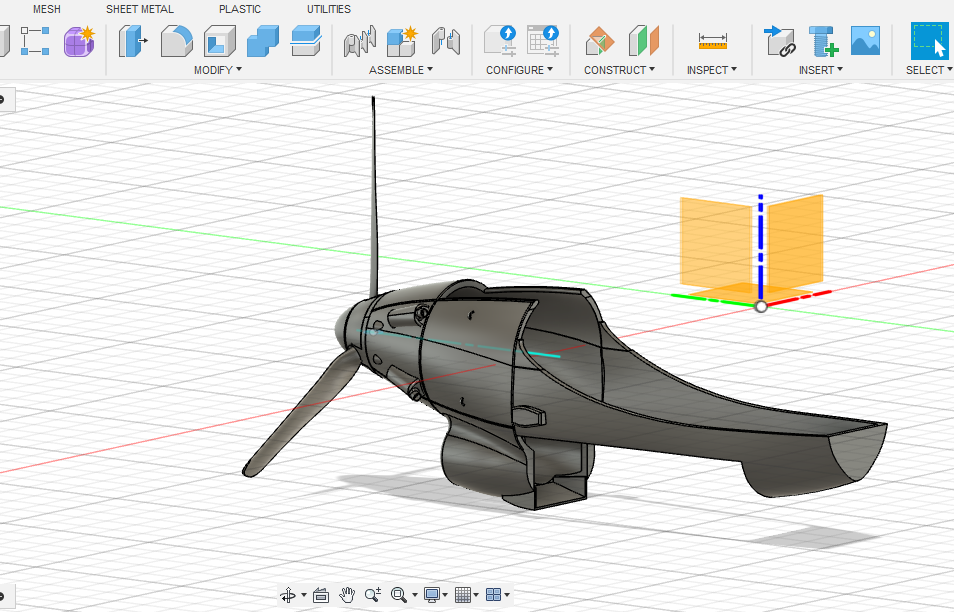Activate the Measure ruler tool
The image size is (954, 612).
712,41
